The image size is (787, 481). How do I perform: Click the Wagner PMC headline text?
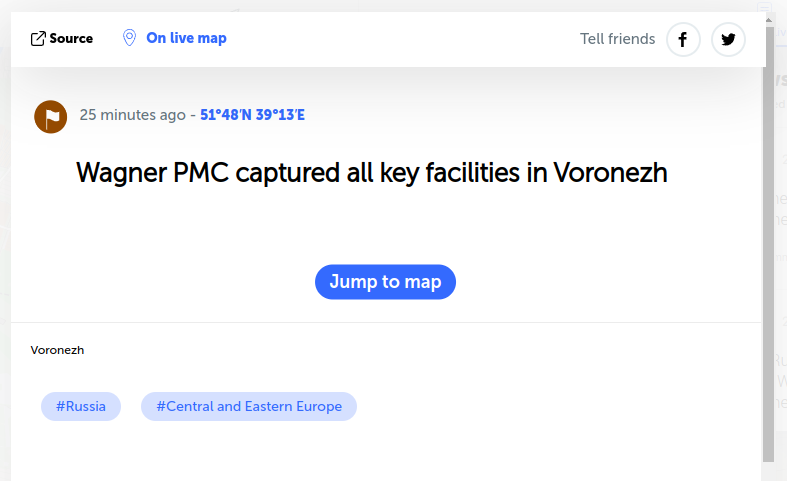[x=371, y=173]
